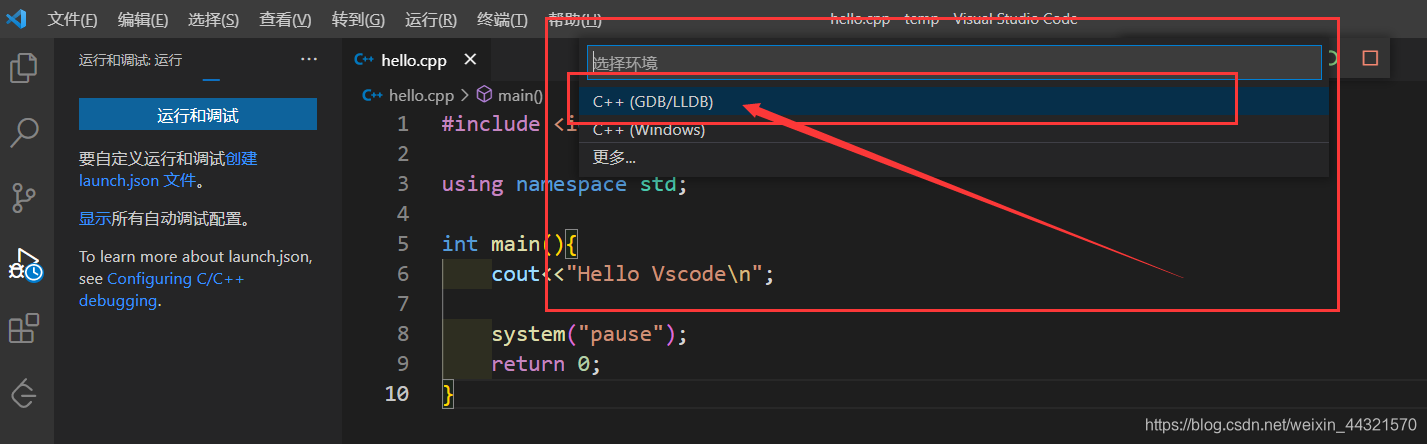This screenshot has height=444, width=1427.
Task: Click the VS Code logo icon
Action: [x=16, y=19]
